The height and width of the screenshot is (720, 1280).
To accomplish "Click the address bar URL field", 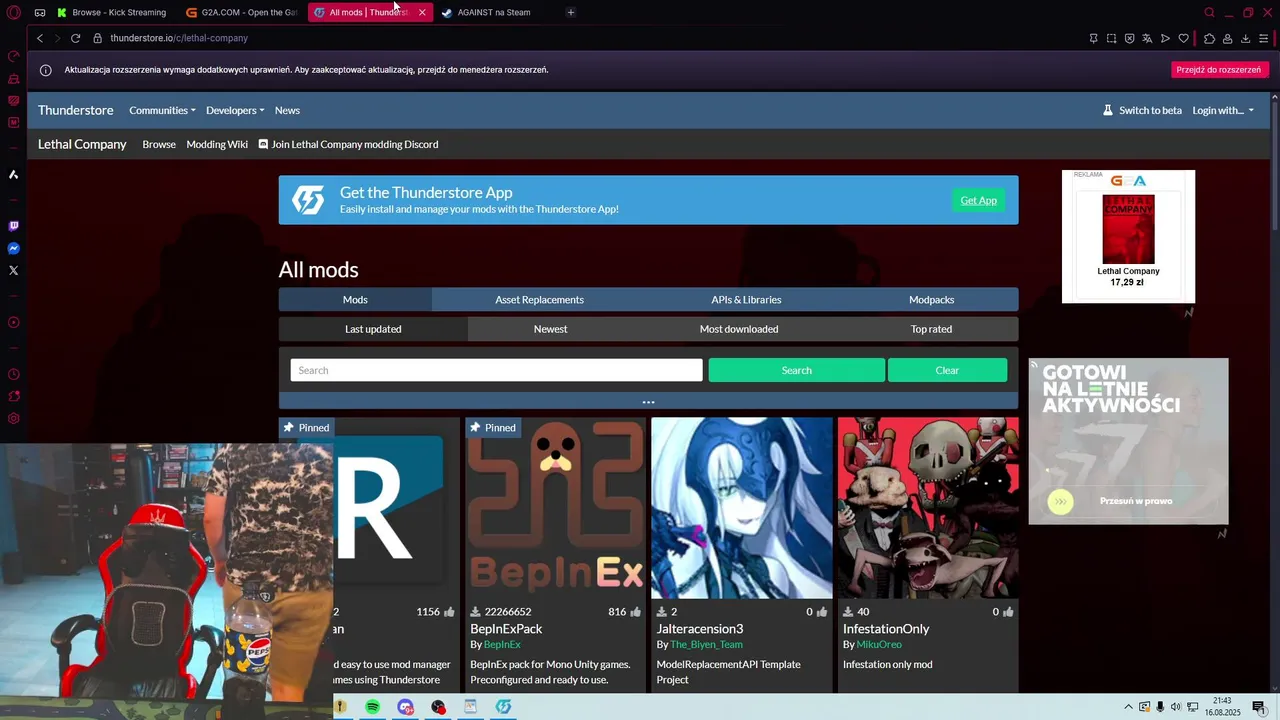I will click(x=590, y=38).
